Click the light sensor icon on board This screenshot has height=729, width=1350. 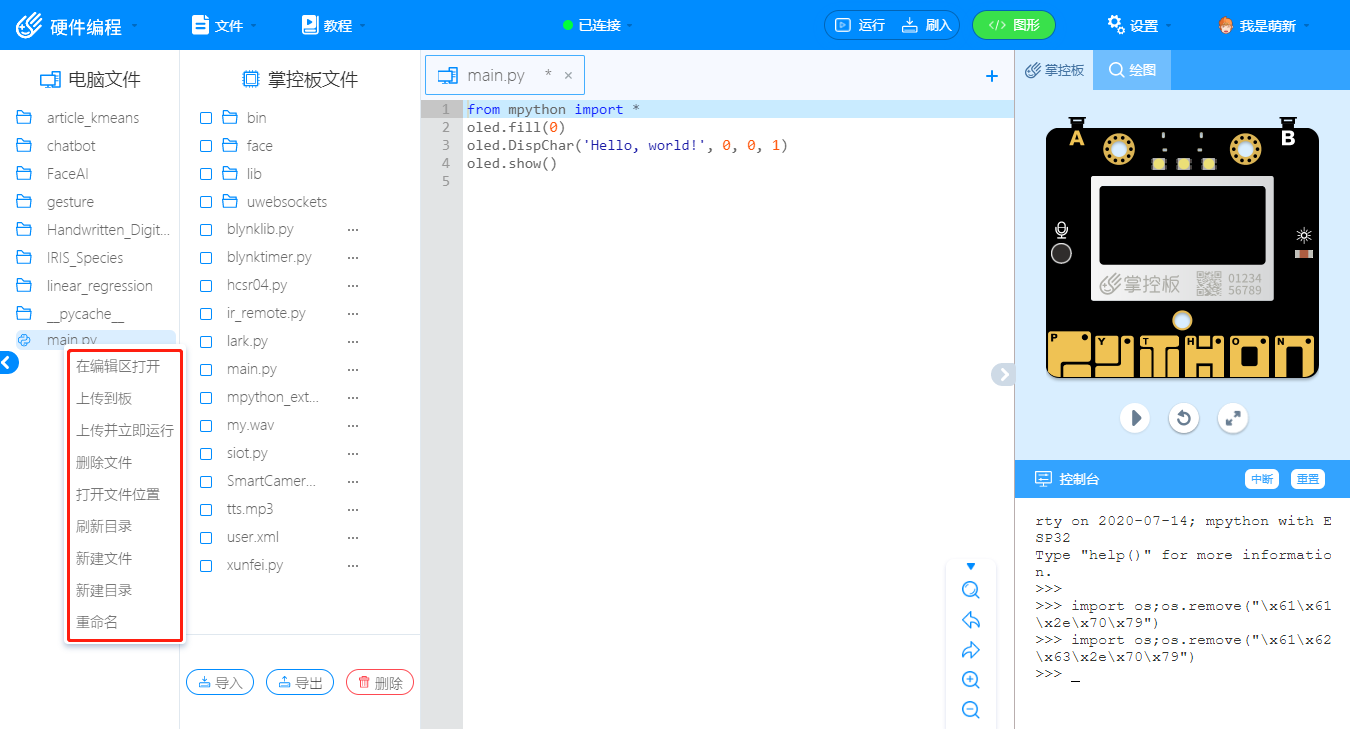pos(1303,236)
